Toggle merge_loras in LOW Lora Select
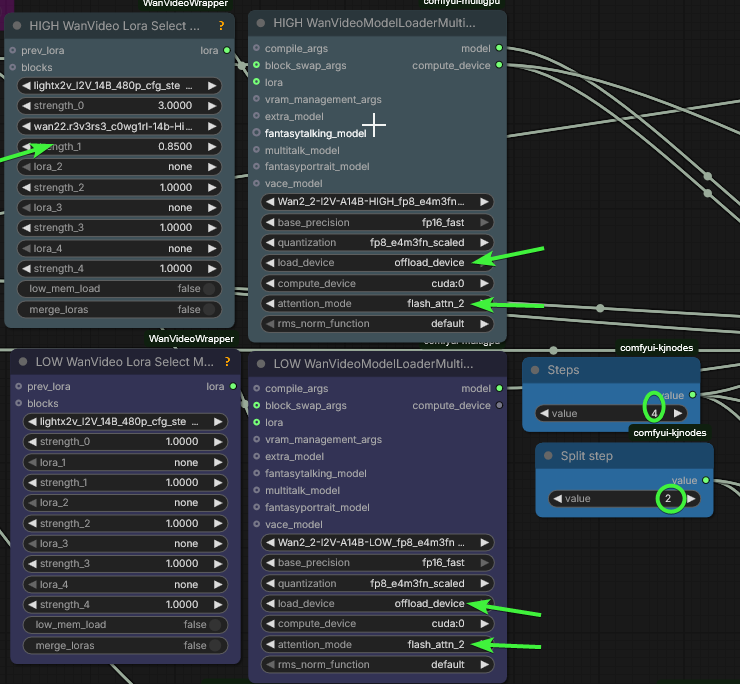740x684 pixels. click(215, 646)
